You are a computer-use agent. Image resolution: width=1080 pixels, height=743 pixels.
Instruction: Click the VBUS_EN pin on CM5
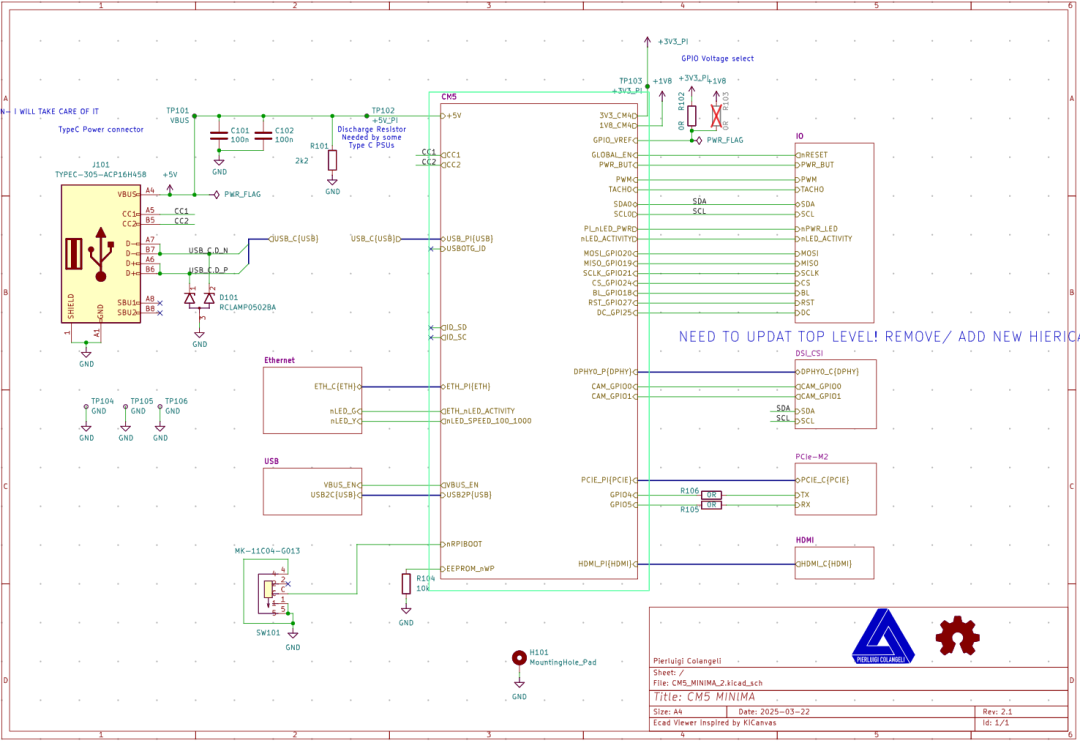click(462, 485)
